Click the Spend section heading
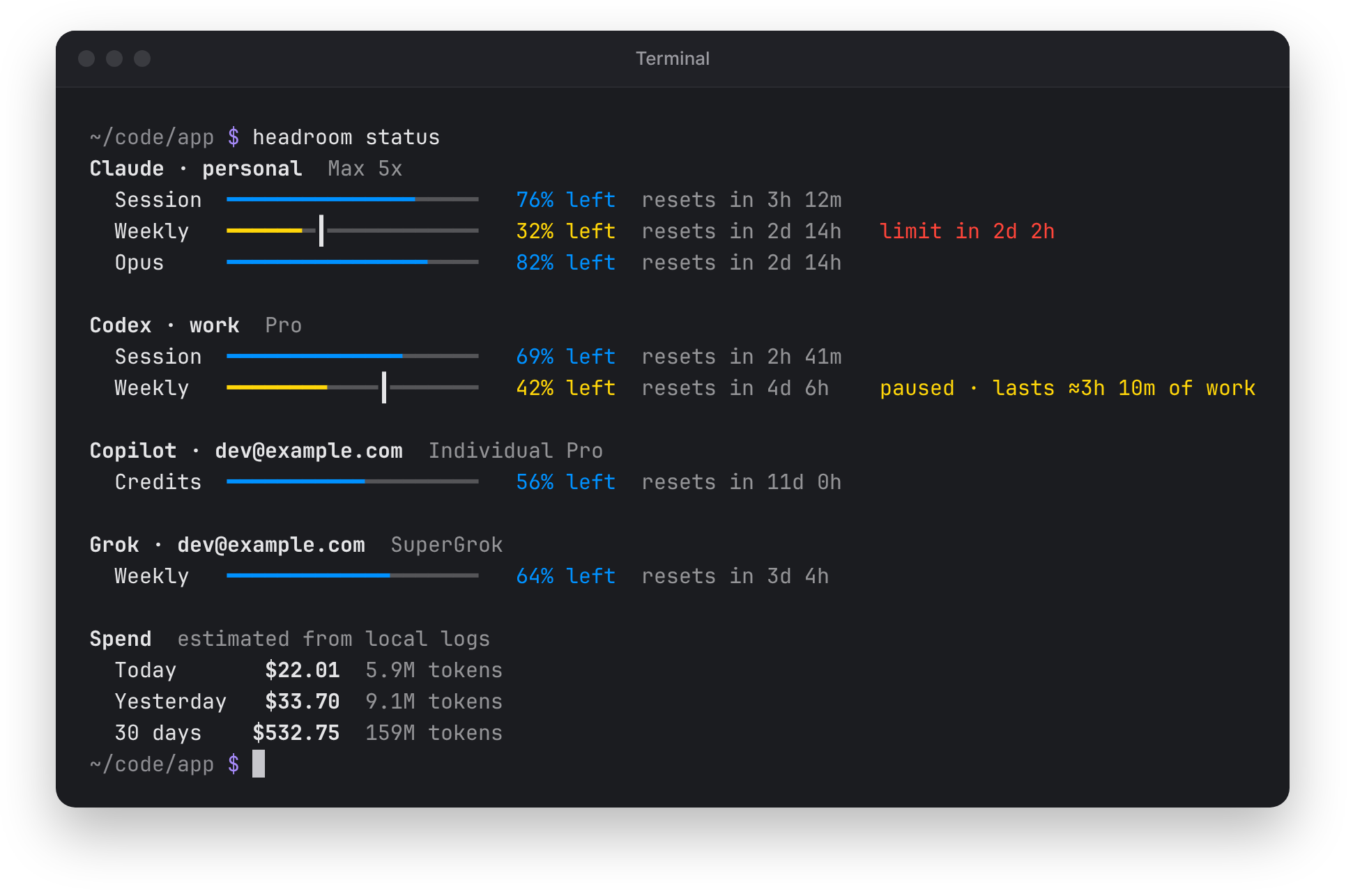 click(121, 639)
